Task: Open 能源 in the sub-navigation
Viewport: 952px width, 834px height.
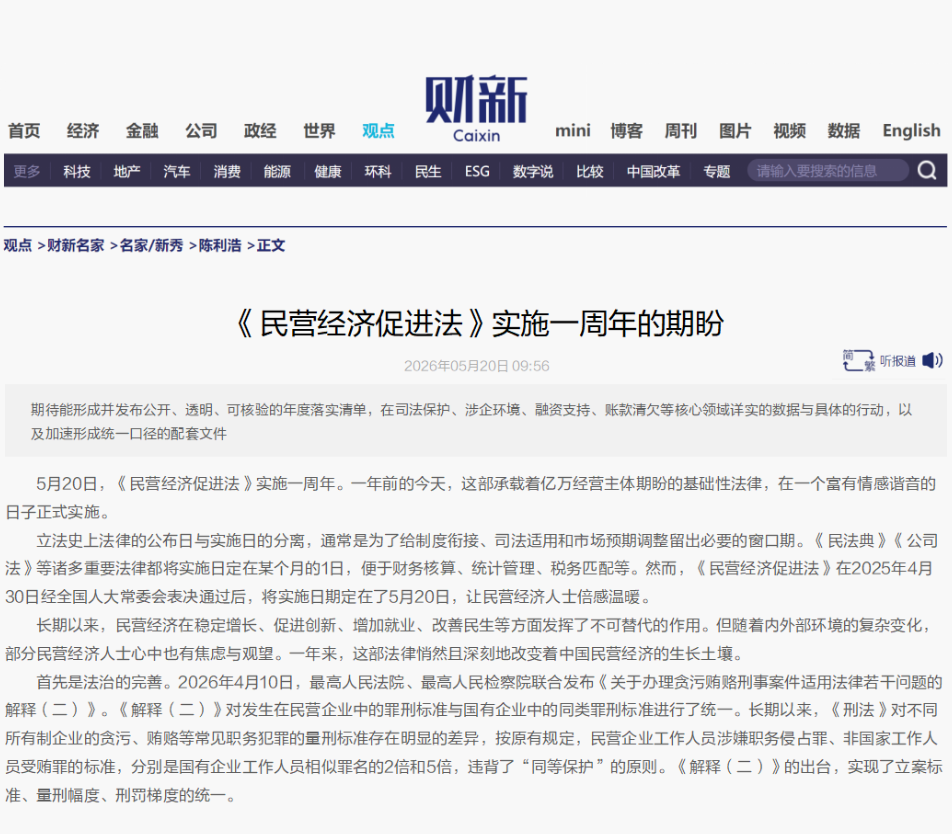Action: [x=277, y=171]
